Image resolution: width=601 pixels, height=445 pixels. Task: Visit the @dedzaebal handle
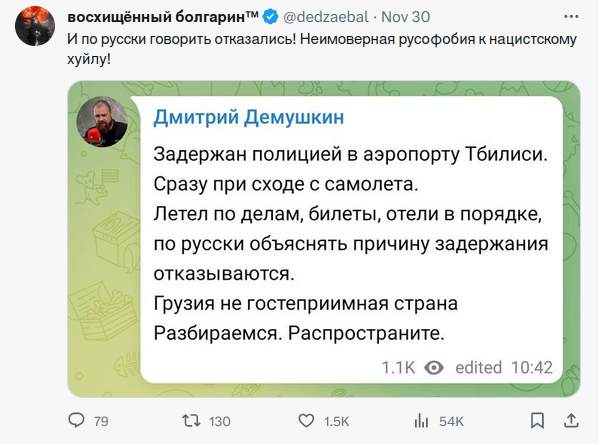[x=326, y=17]
